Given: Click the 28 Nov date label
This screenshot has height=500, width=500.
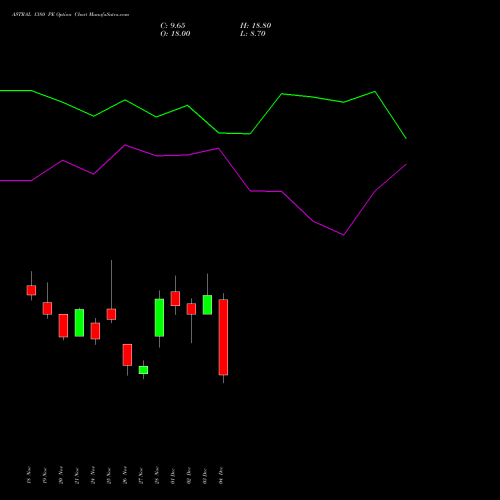Looking at the screenshot, I should (x=157, y=475).
